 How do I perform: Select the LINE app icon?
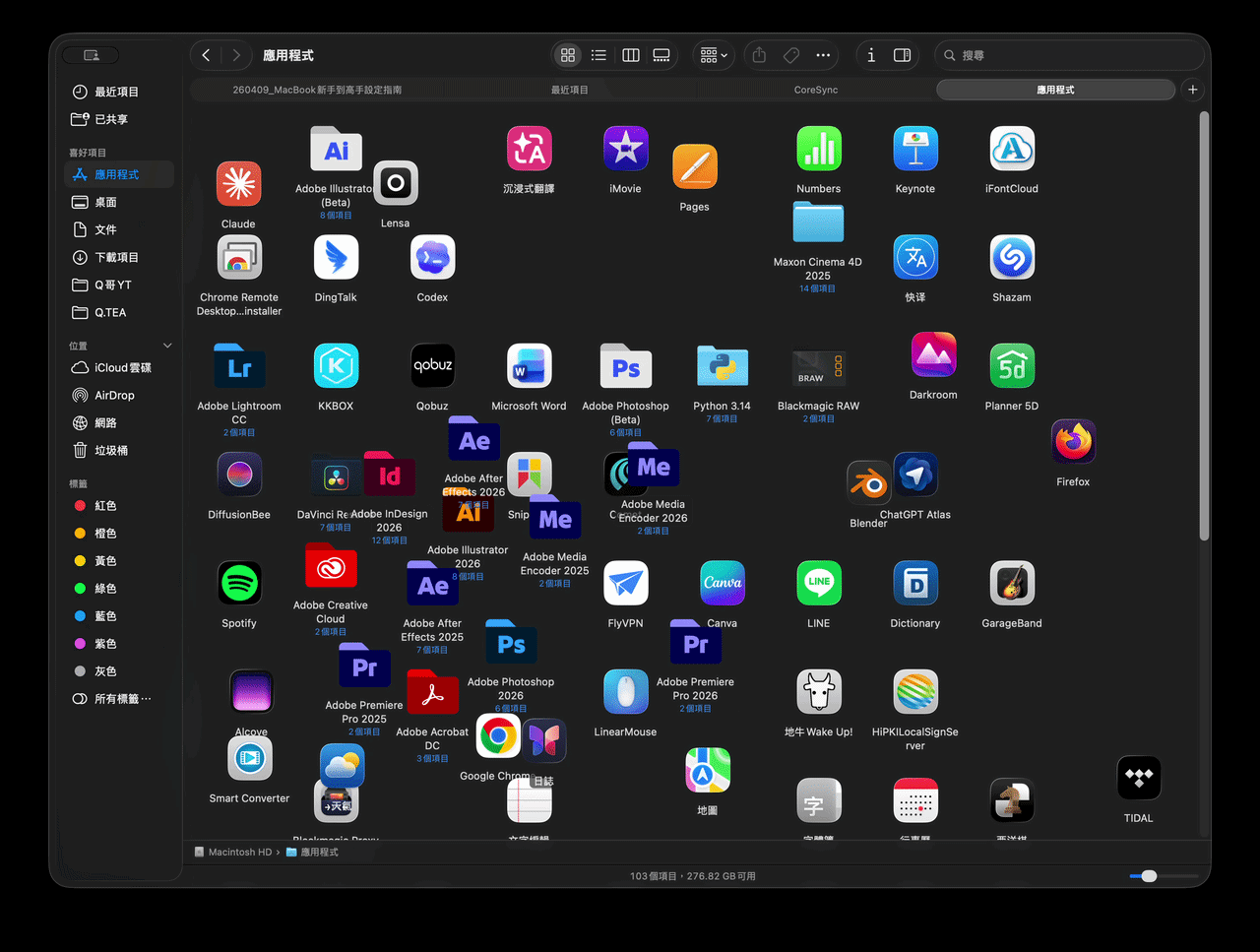tap(819, 584)
